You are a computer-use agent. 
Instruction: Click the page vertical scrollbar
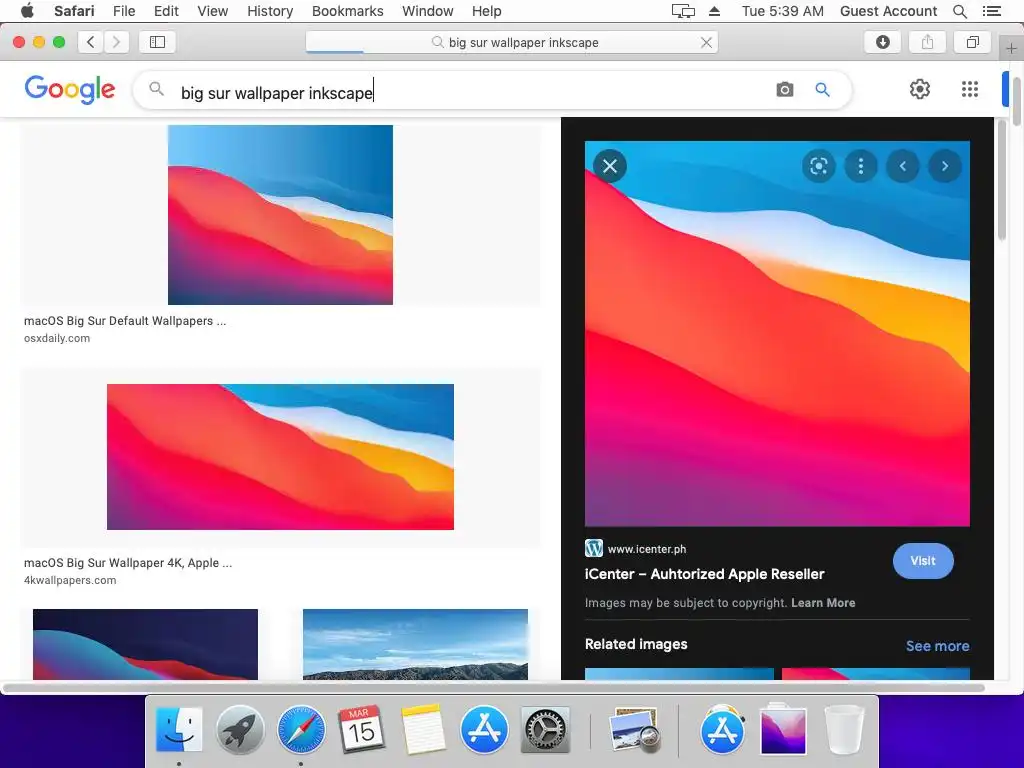(1016, 99)
